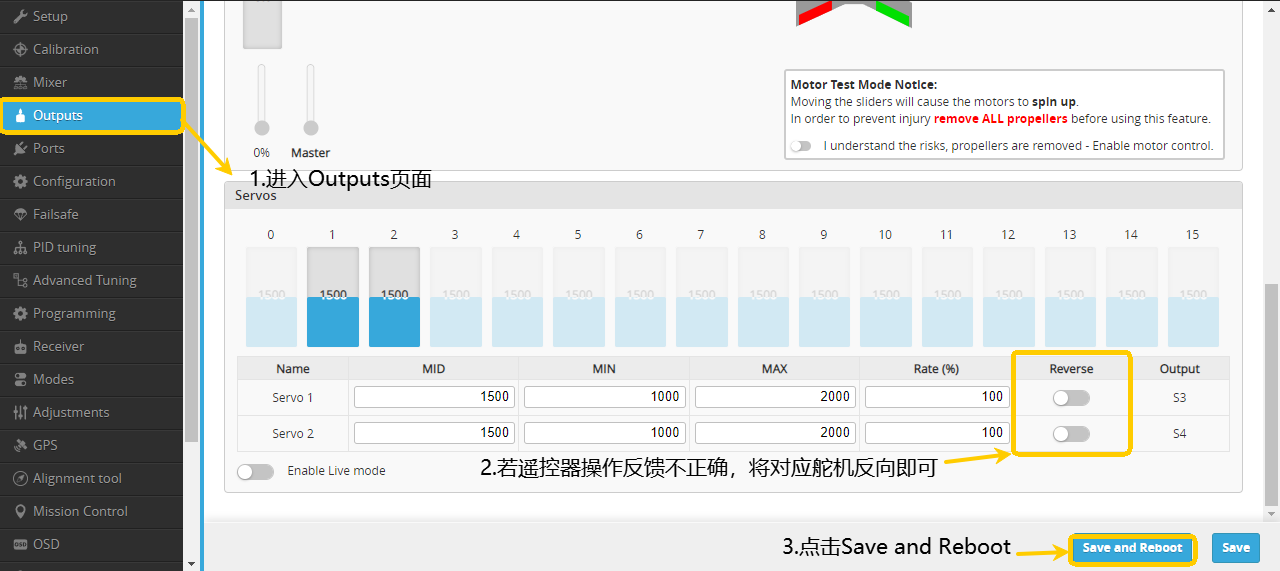Switch to the Mixer tab

point(91,82)
